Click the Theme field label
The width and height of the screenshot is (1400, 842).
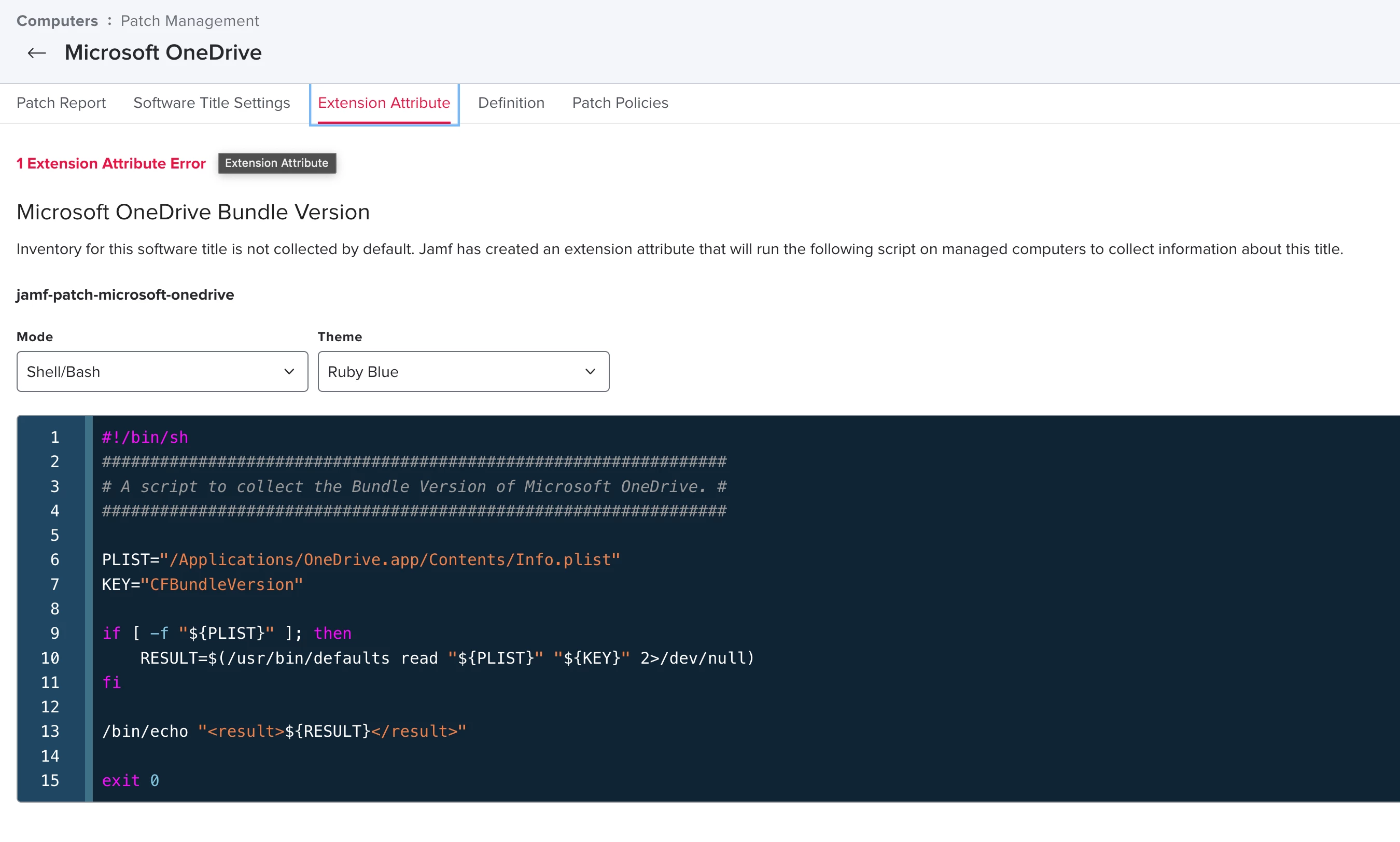click(x=340, y=336)
